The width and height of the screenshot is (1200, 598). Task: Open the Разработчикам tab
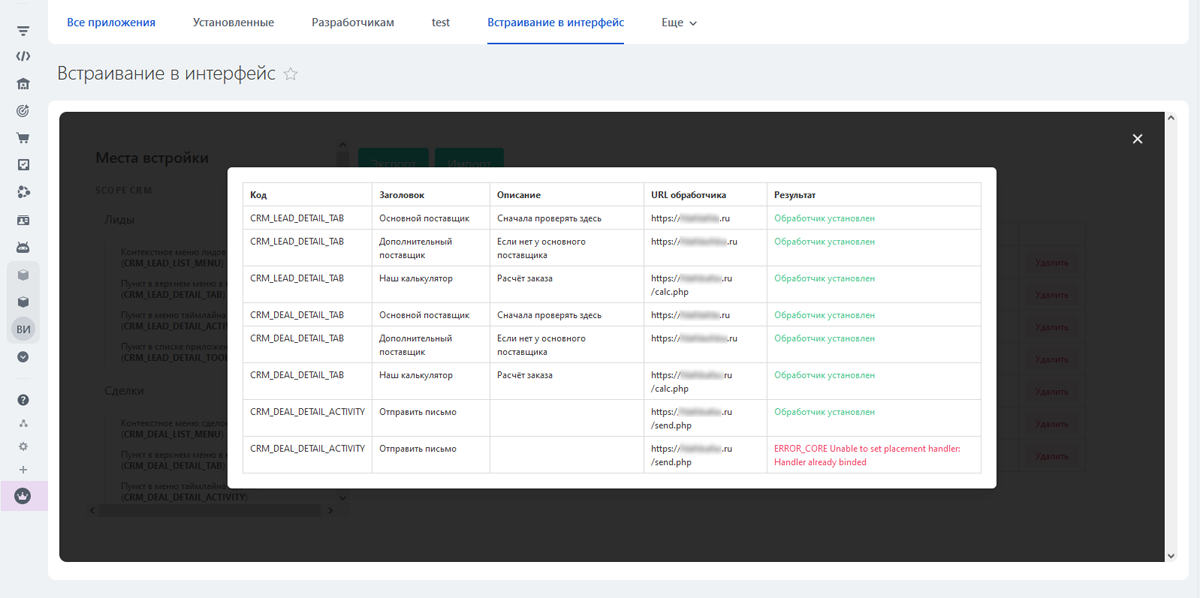[x=352, y=22]
